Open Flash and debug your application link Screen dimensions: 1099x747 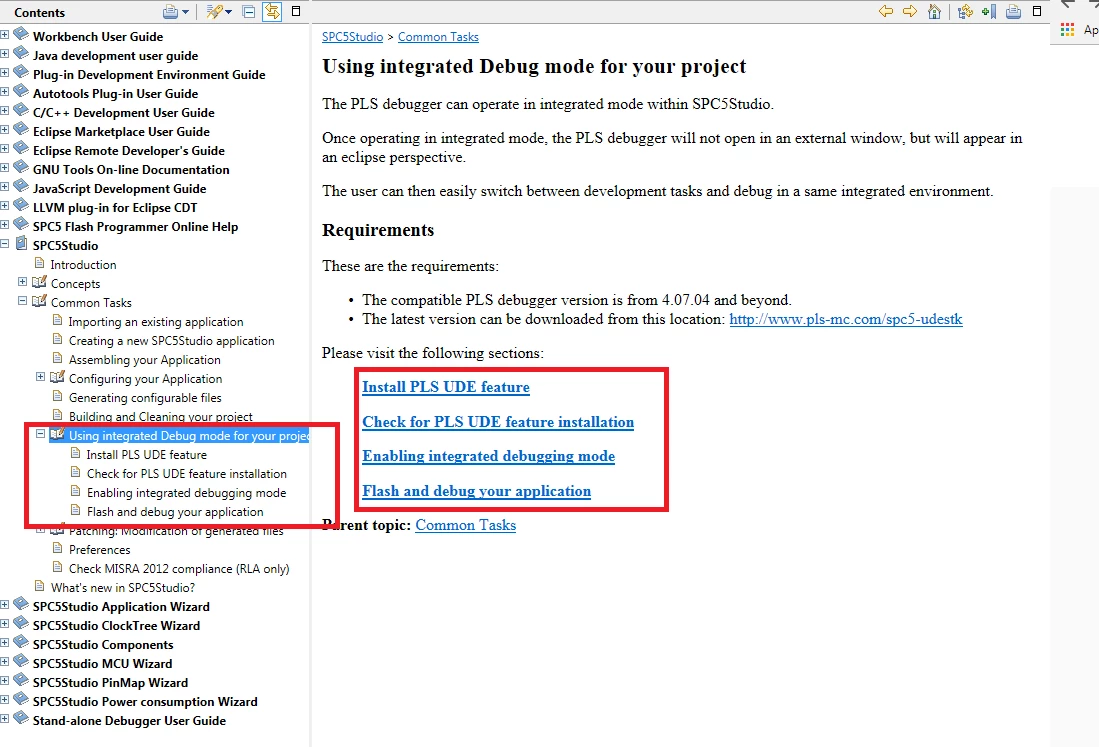coord(477,491)
